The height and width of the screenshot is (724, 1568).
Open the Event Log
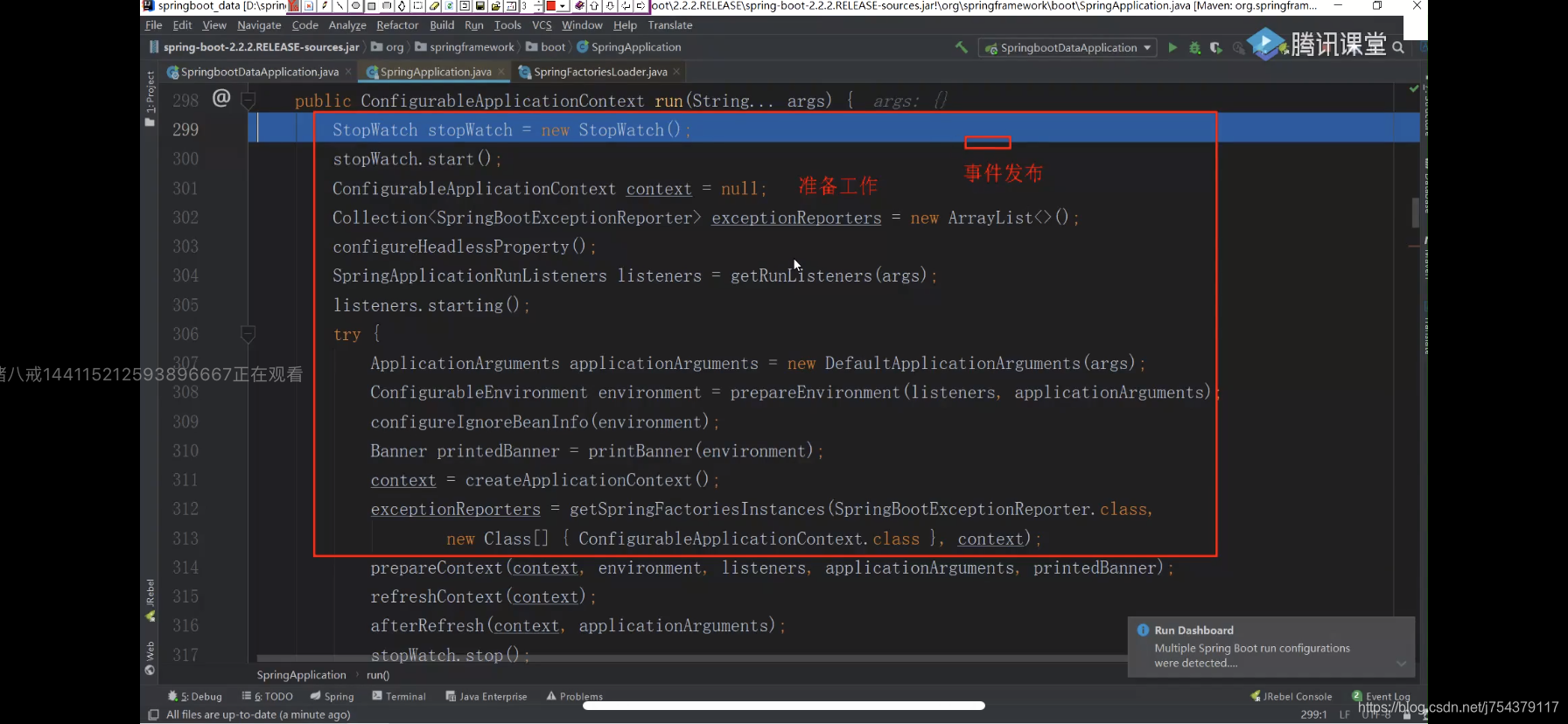coord(1382,697)
